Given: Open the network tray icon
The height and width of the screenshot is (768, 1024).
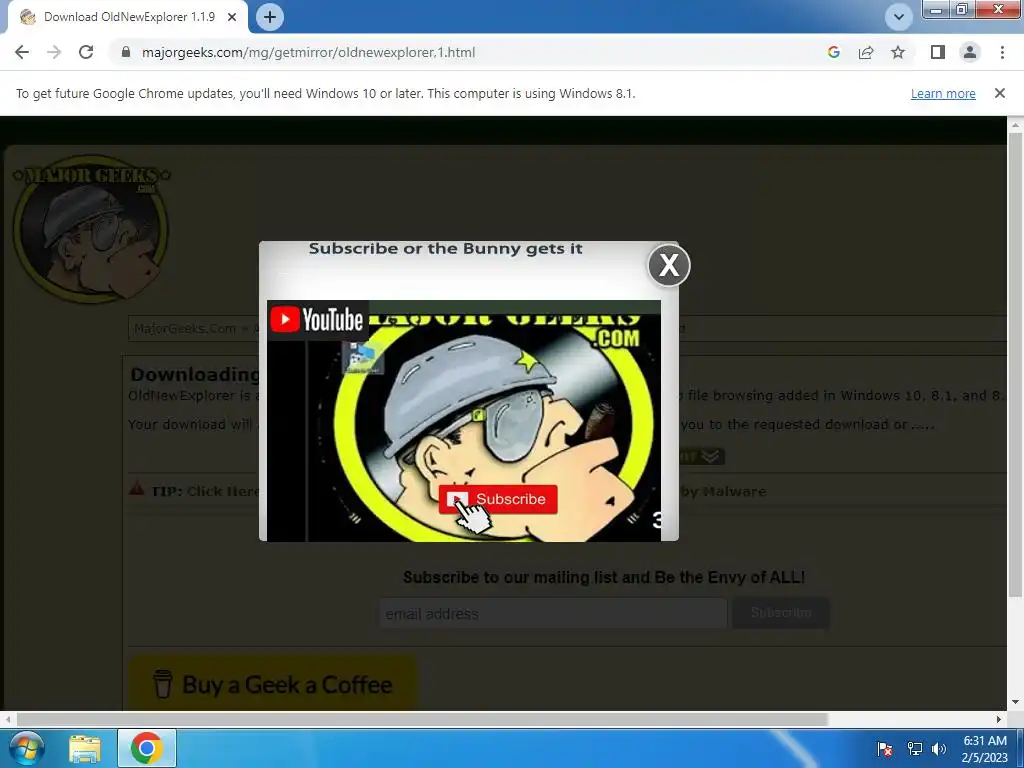Looking at the screenshot, I should coord(915,749).
